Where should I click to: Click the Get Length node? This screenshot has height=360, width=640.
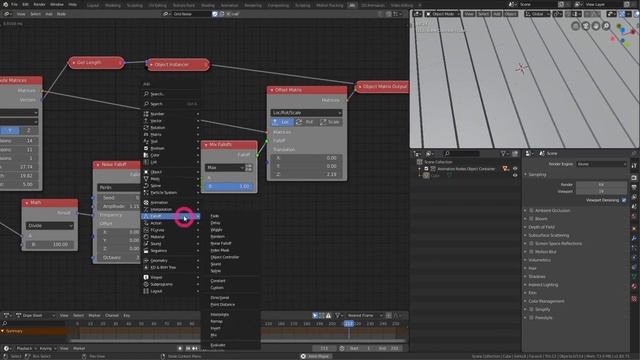[96, 62]
